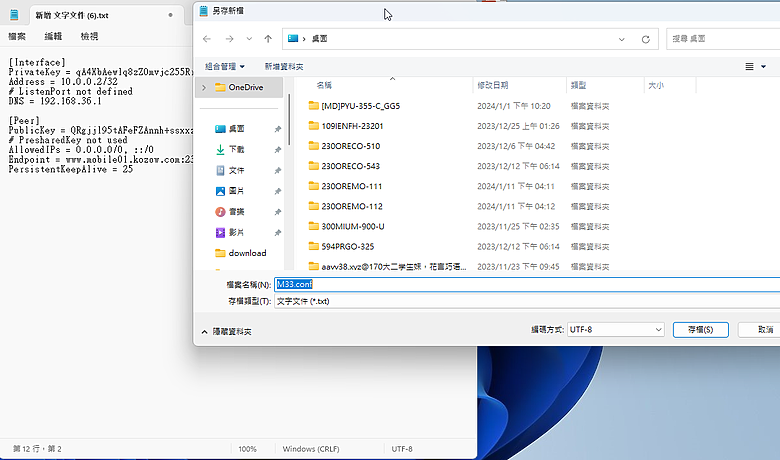
Task: Click the Forward arrow in save dialog
Action: pyautogui.click(x=229, y=39)
